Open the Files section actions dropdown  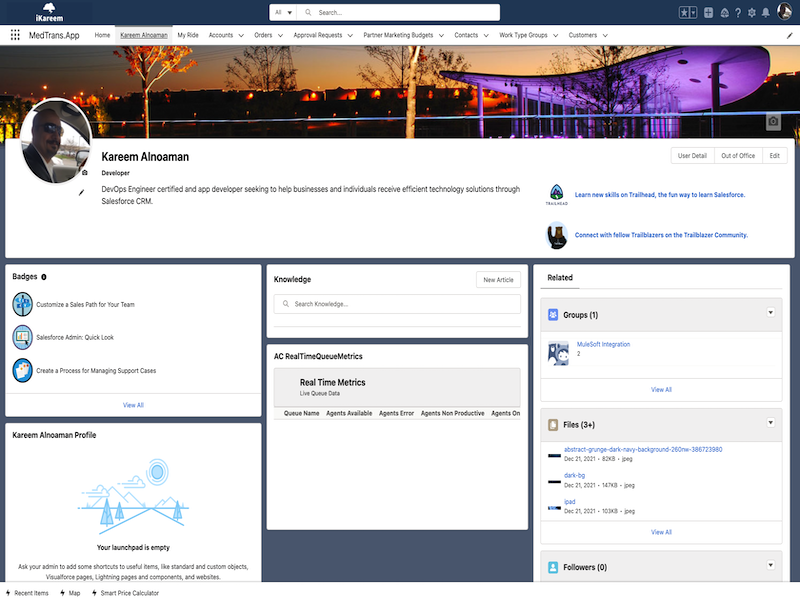tap(771, 423)
